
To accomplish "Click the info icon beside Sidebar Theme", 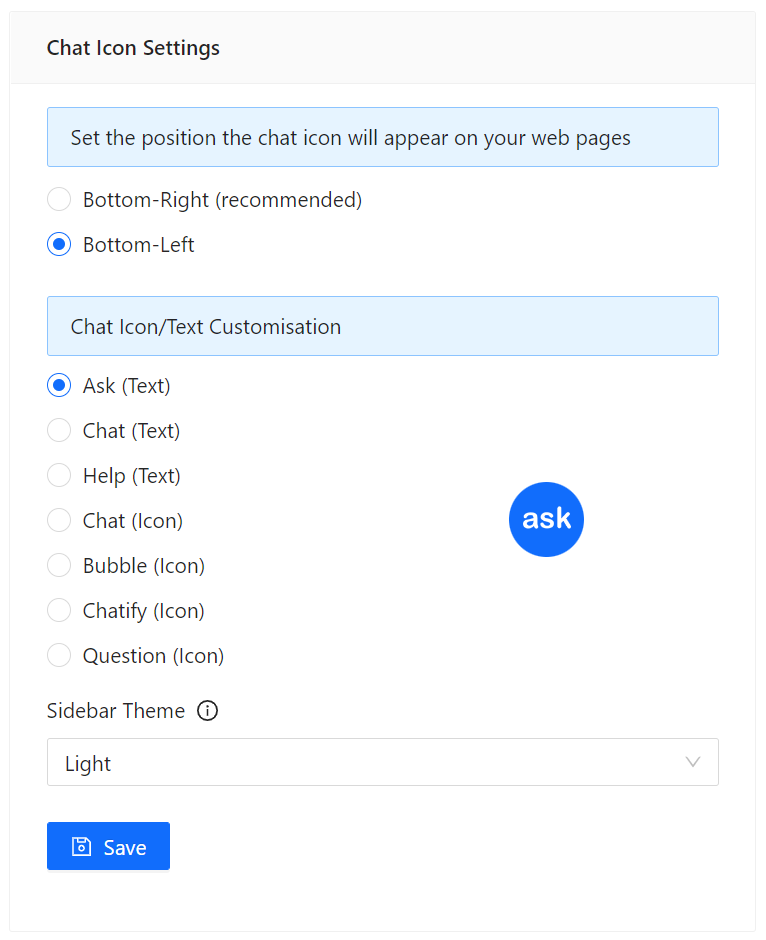I will pyautogui.click(x=207, y=711).
